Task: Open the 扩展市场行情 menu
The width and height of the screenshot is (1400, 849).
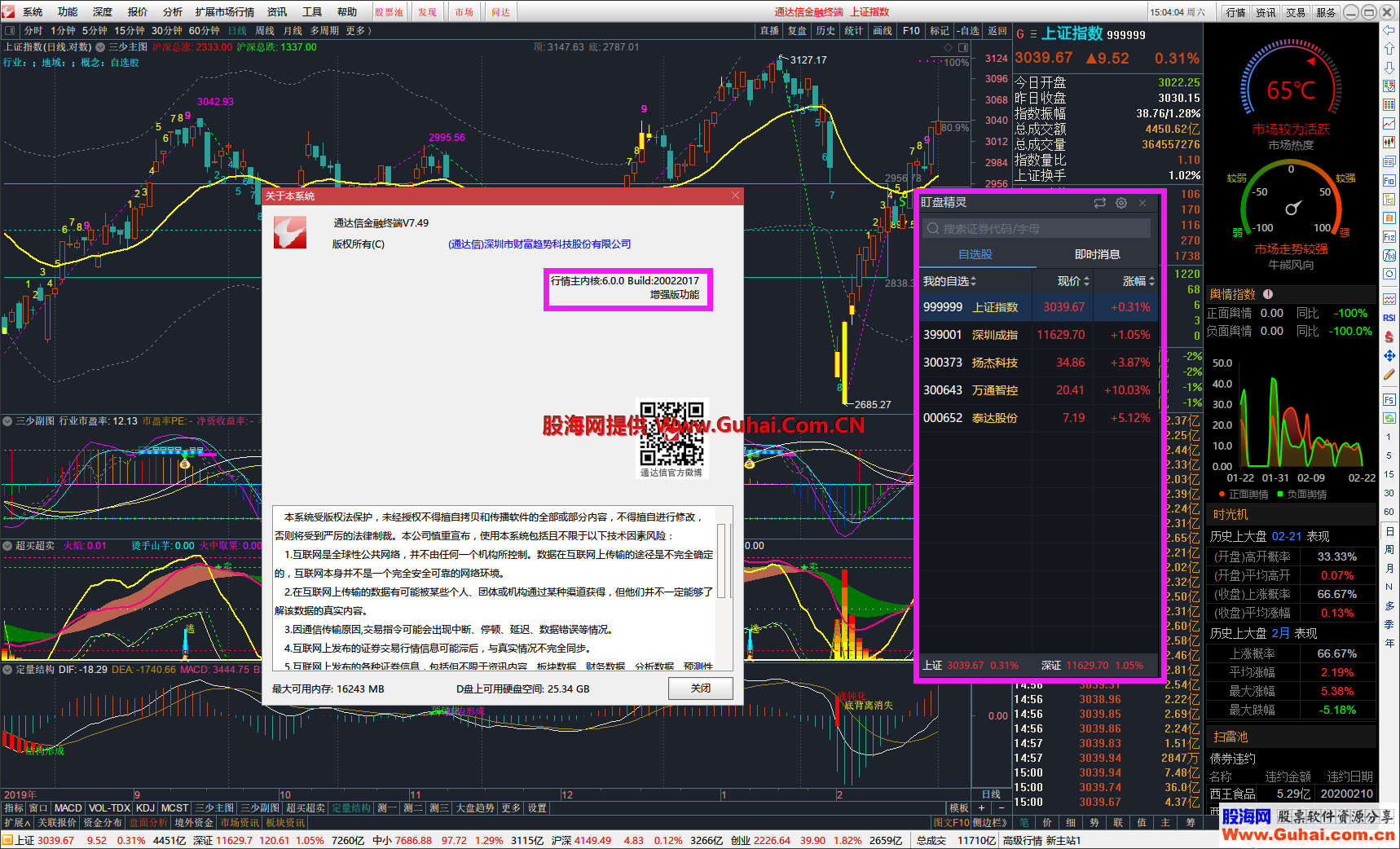Action: point(225,12)
